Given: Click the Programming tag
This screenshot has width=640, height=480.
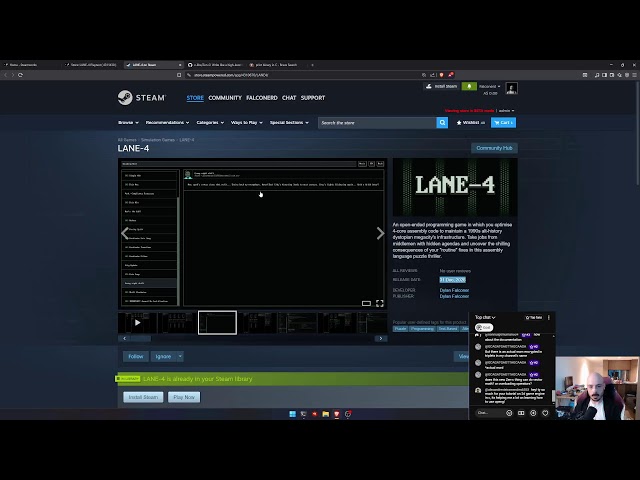Looking at the screenshot, I should 422,329.
